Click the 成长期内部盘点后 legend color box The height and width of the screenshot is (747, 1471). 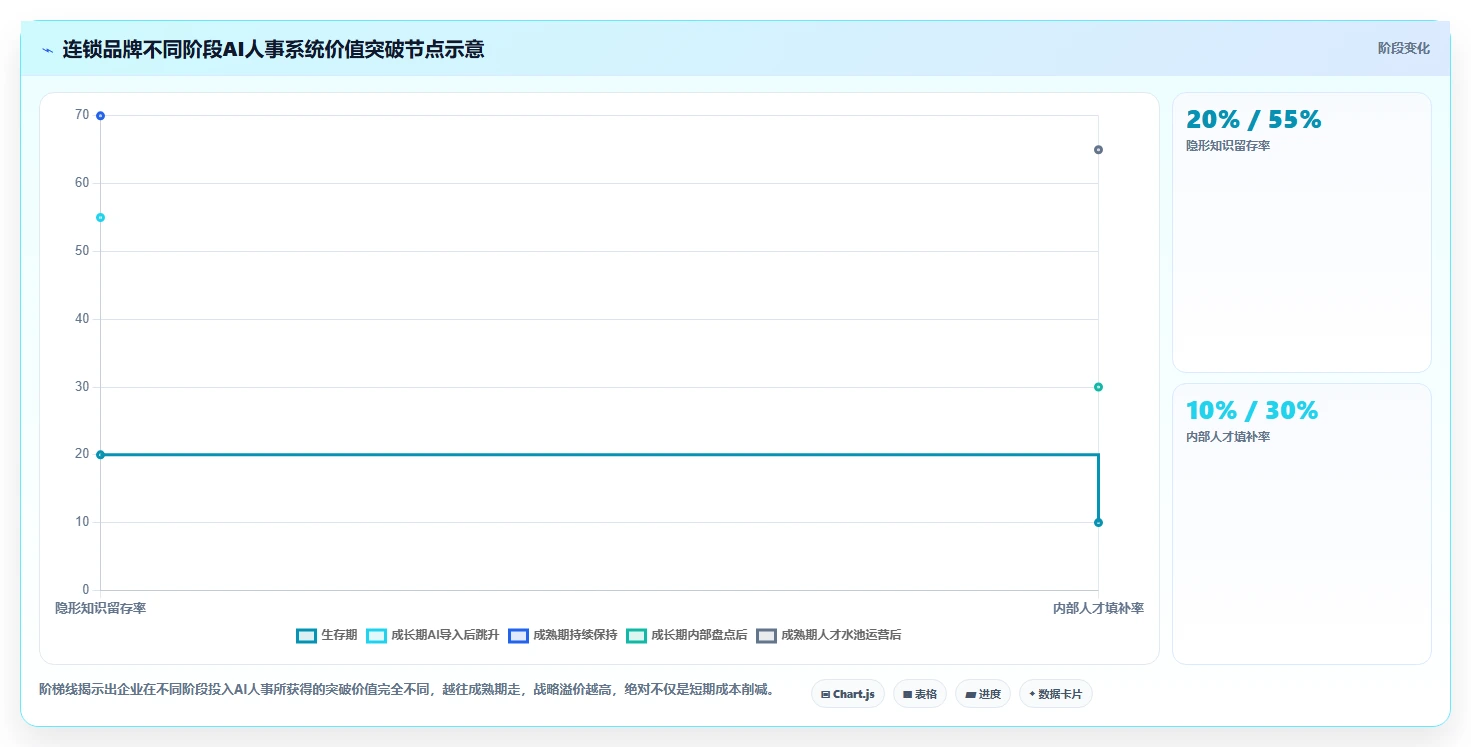click(x=636, y=635)
